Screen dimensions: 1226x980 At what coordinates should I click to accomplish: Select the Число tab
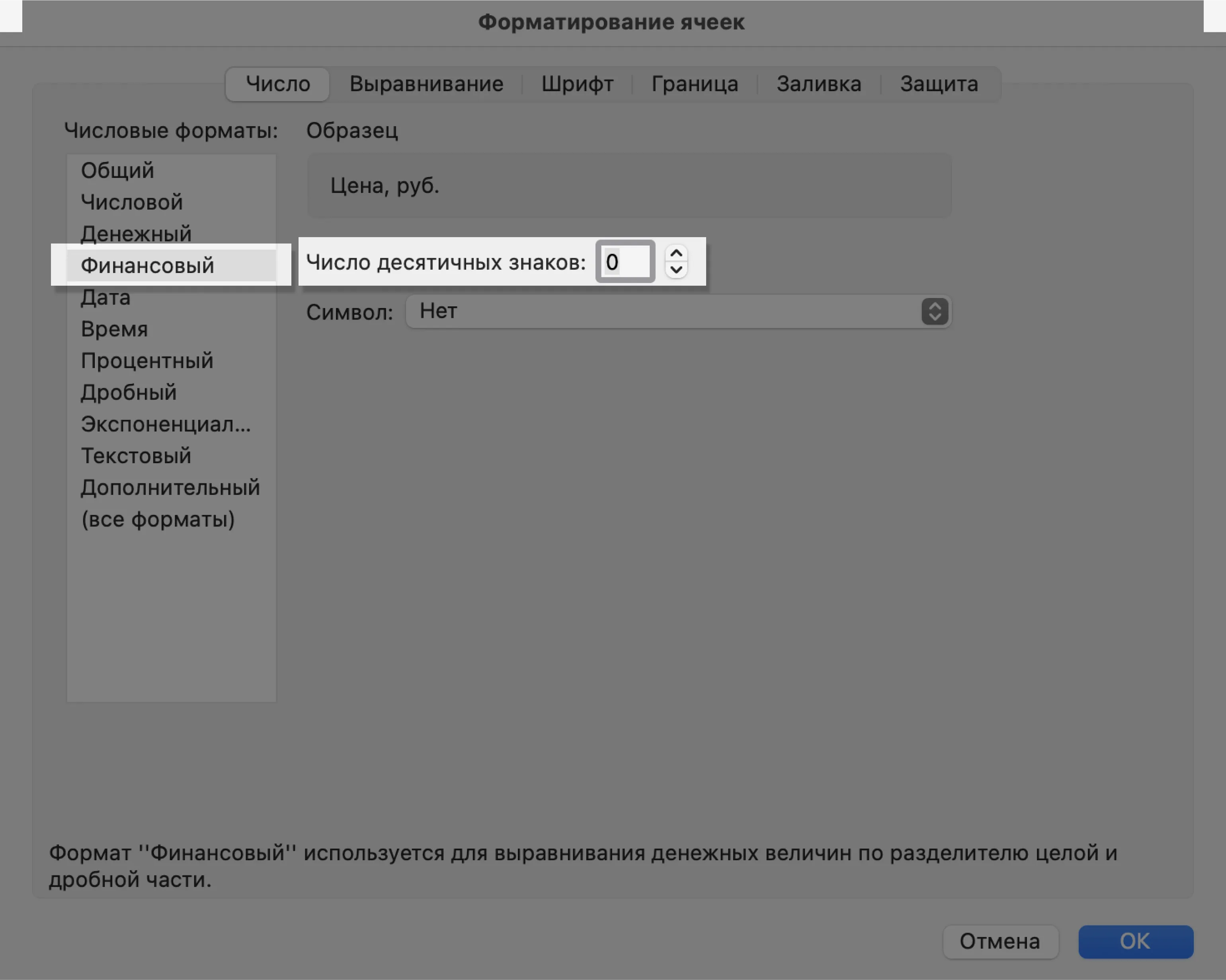[x=277, y=84]
